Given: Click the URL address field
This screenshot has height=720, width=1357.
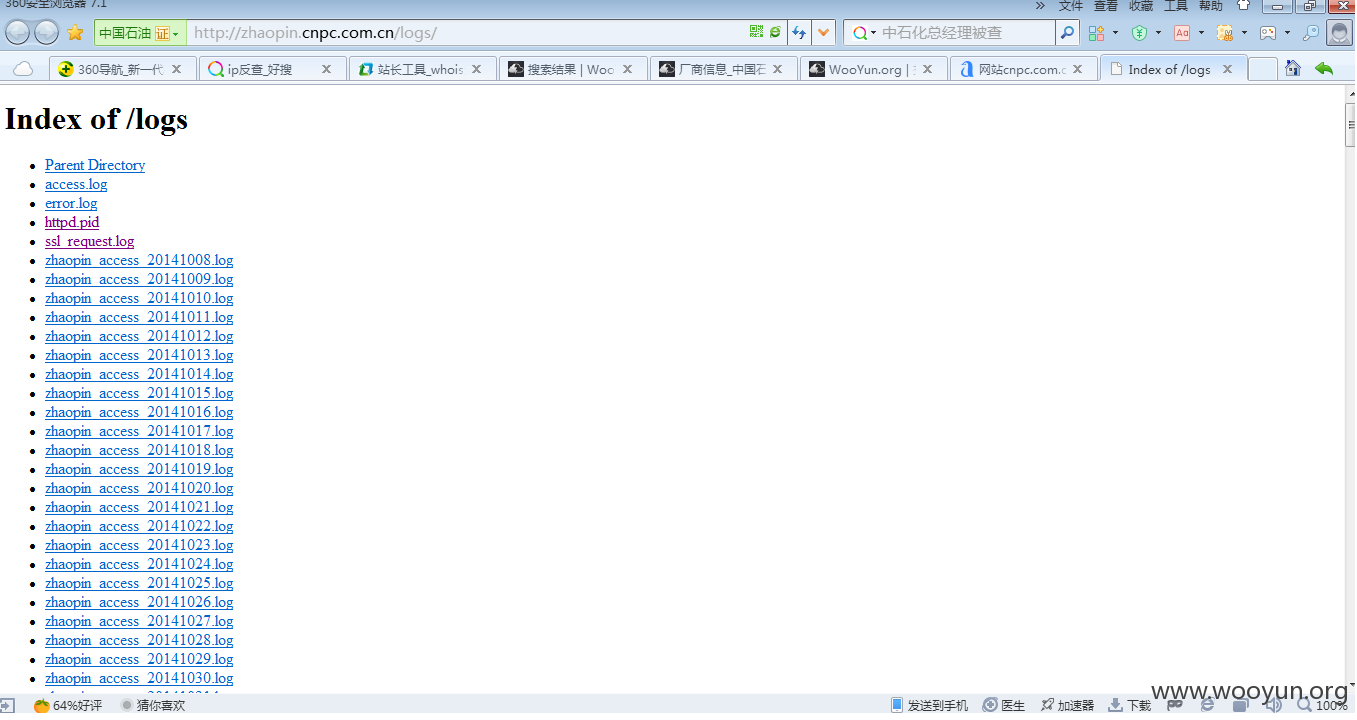Looking at the screenshot, I should pos(465,33).
